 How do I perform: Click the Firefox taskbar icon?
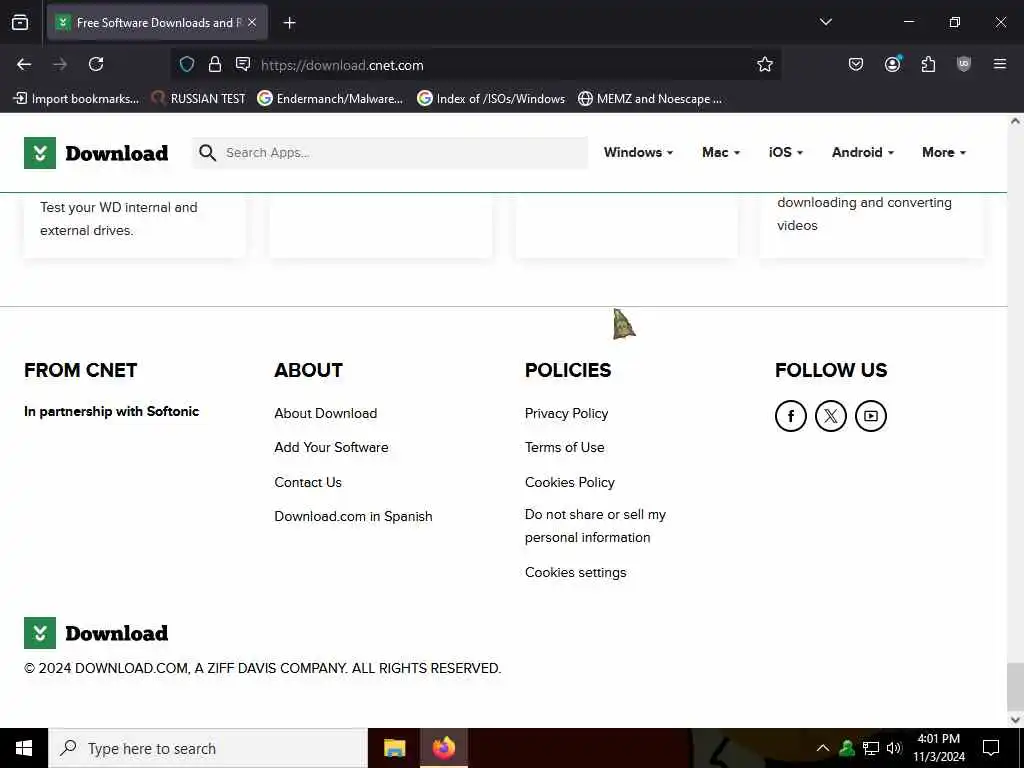[443, 748]
